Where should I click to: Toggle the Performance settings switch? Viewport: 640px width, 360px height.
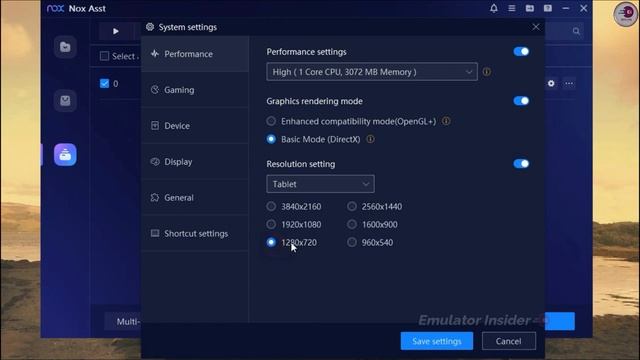521,51
